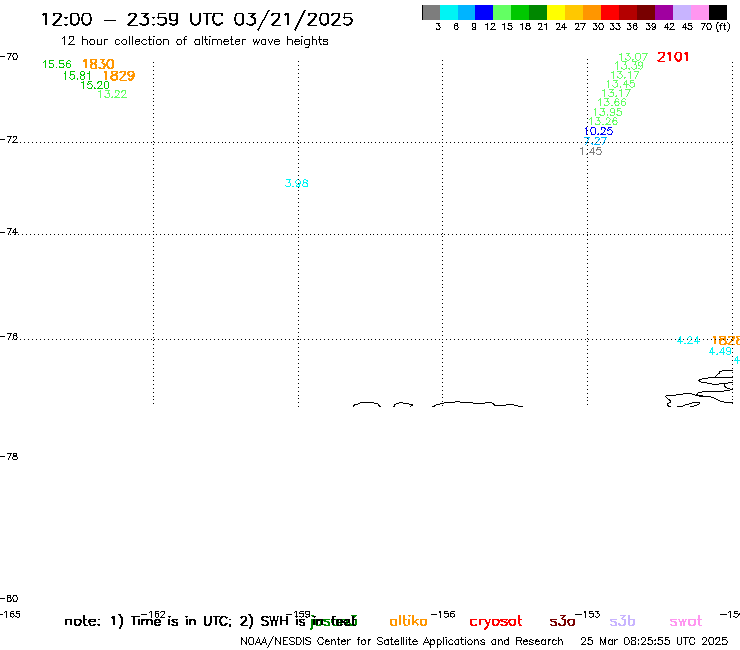Click the (ft) unit label on the color scale
The width and height of the screenshot is (740, 650).
(723, 27)
